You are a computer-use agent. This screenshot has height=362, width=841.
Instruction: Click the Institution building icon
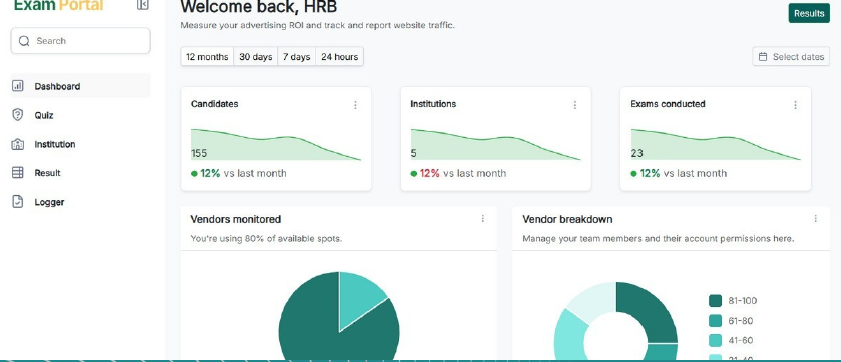pyautogui.click(x=18, y=144)
